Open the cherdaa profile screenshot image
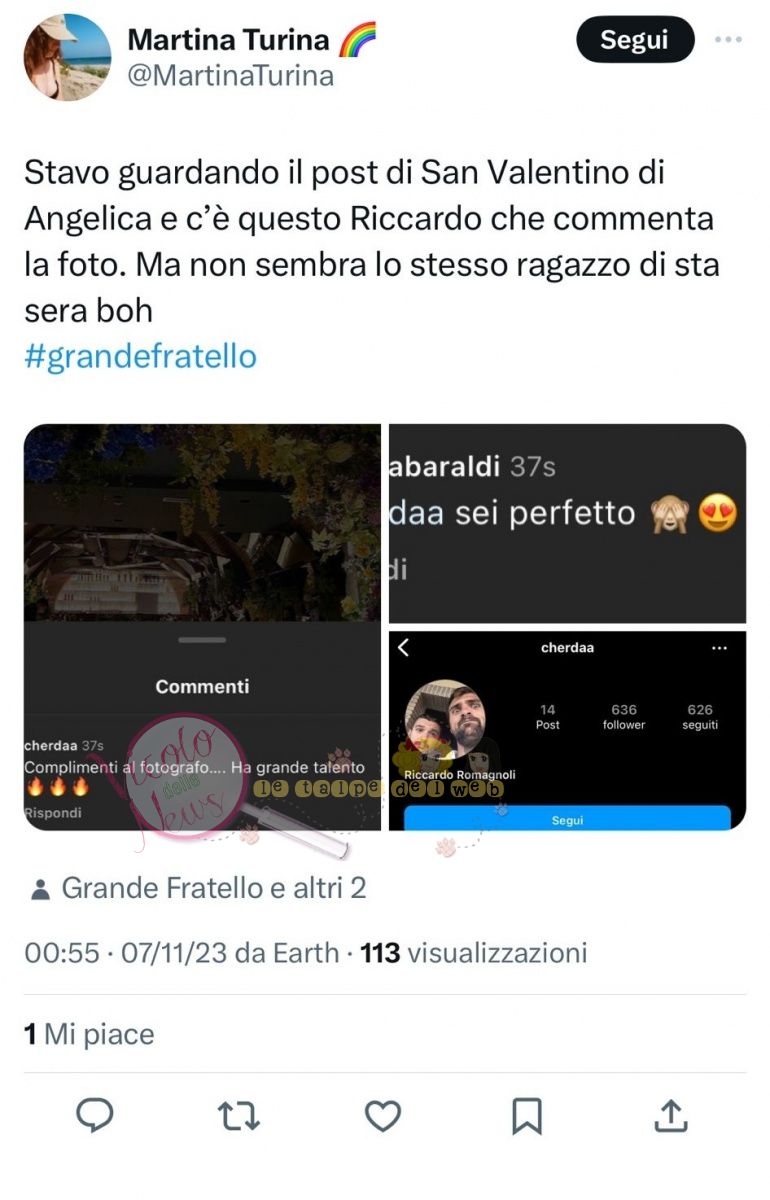 point(567,730)
